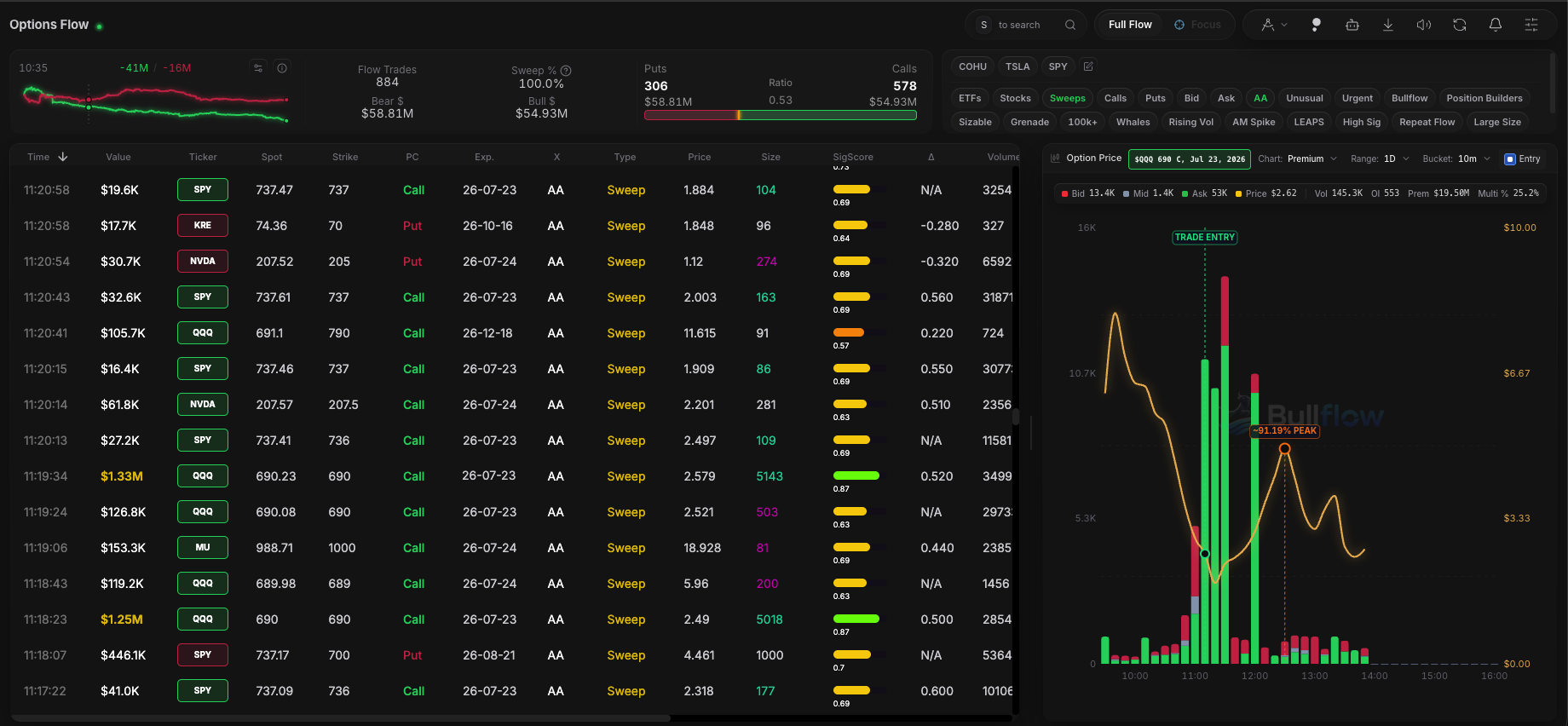Click the SigScore 0.87 bar at 11:19:34
The image size is (1568, 726).
coord(856,475)
